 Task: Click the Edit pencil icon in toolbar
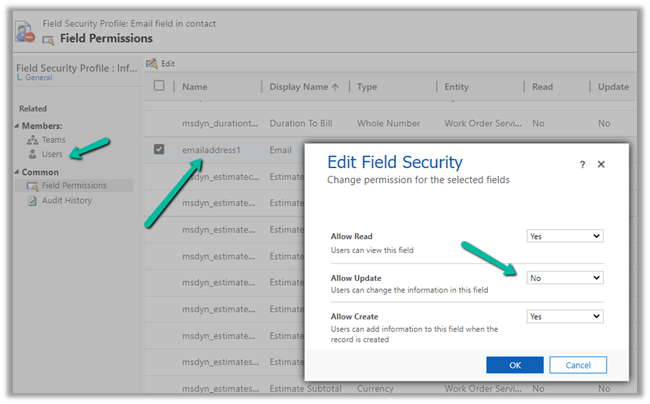pos(152,63)
